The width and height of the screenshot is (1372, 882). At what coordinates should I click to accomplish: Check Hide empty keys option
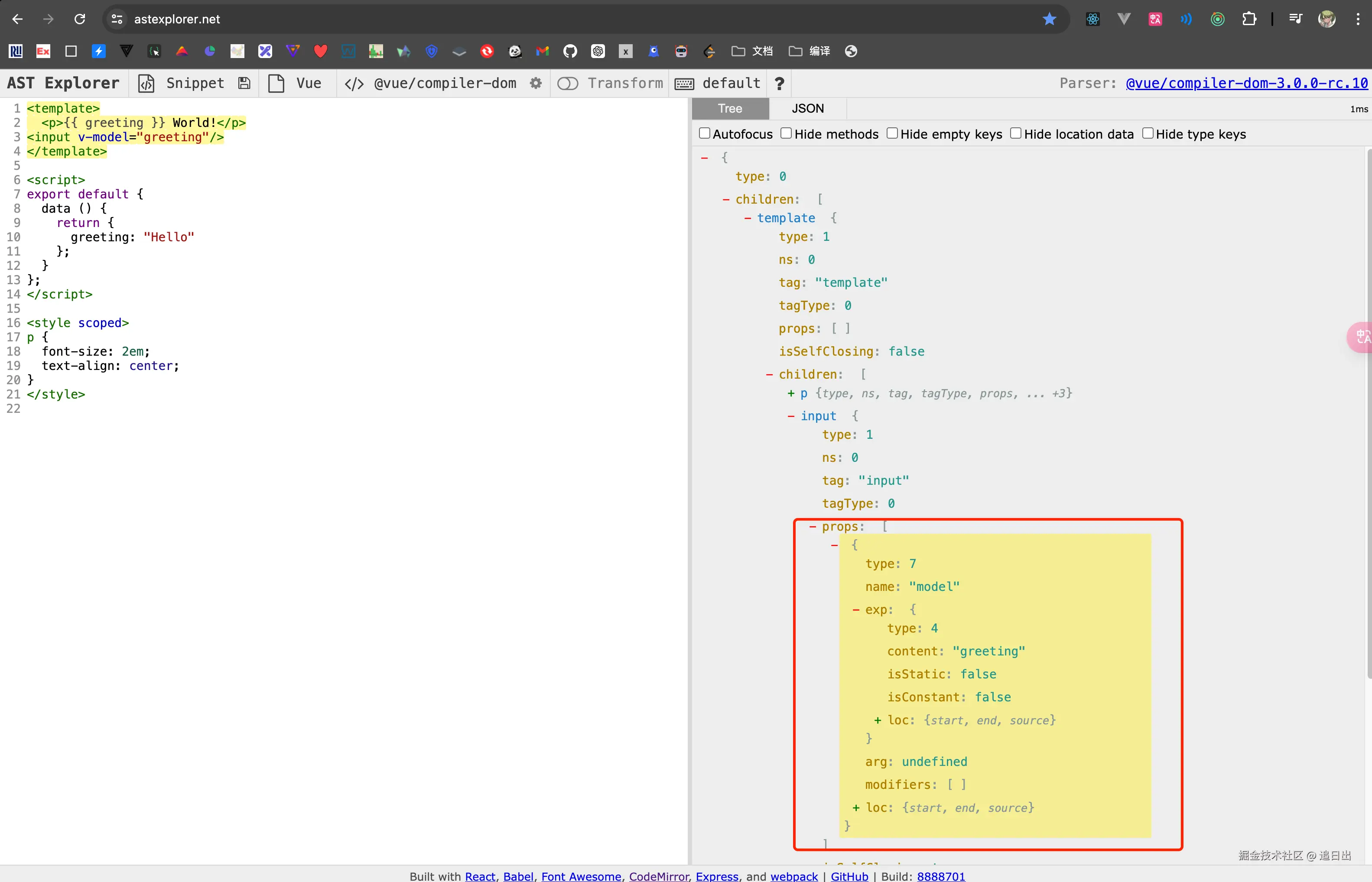(892, 133)
